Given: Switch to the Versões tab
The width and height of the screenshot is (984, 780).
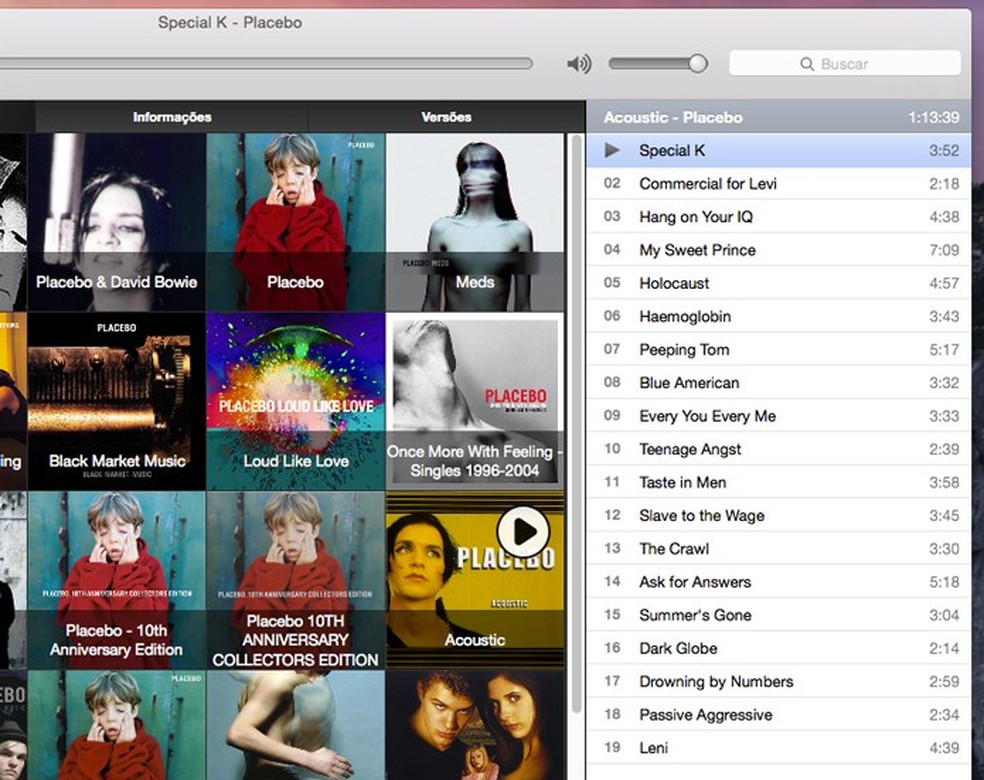Looking at the screenshot, I should click(446, 116).
